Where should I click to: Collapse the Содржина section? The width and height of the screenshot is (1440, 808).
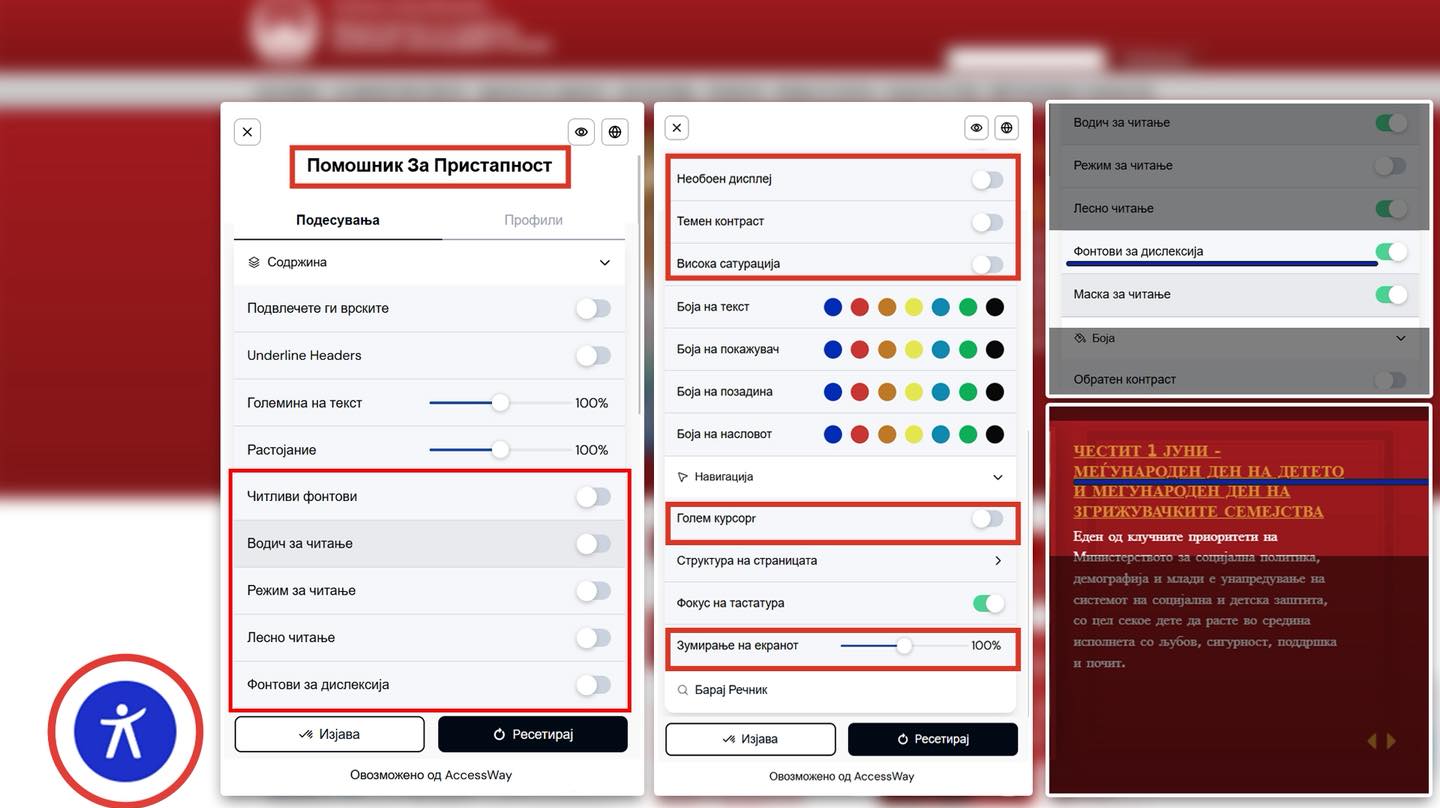(x=604, y=263)
